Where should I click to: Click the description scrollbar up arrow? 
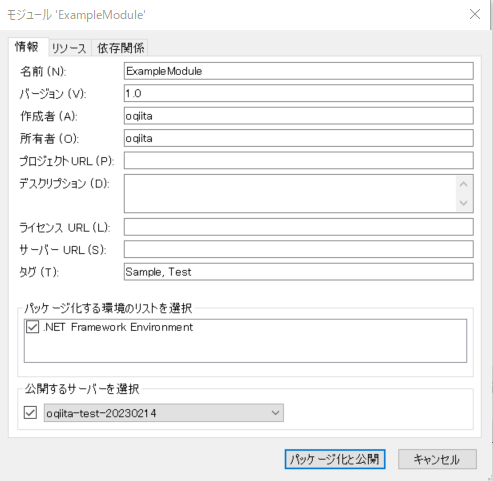point(464,184)
